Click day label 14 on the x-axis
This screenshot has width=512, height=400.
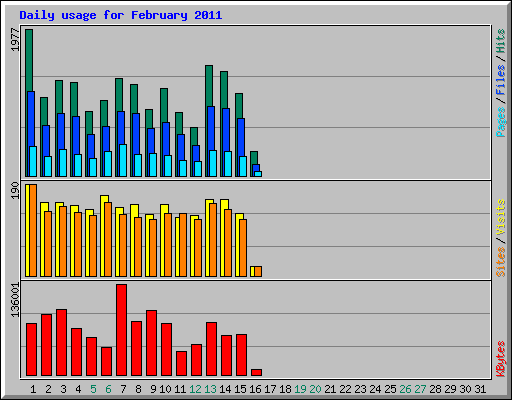pos(225,389)
